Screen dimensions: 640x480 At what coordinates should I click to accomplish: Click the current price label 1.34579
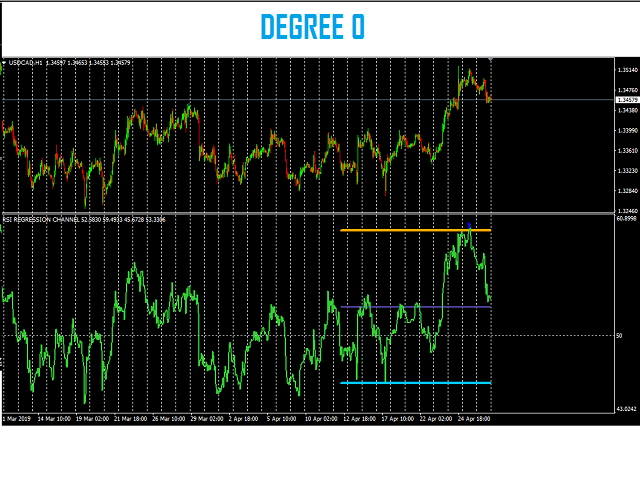click(627, 100)
